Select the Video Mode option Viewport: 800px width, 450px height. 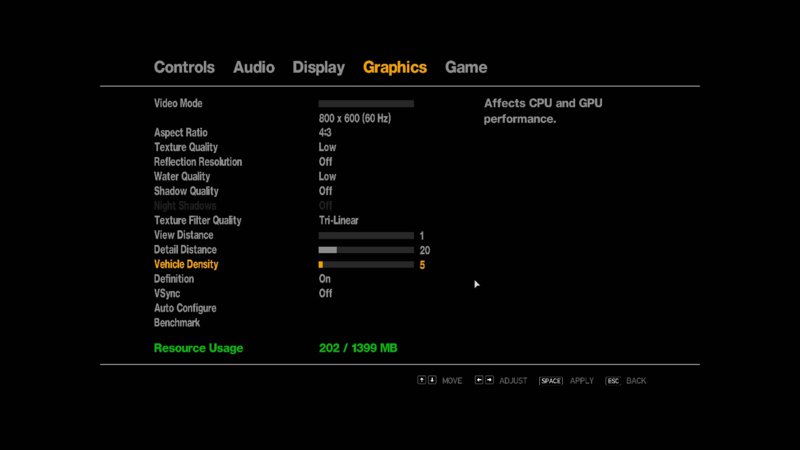pos(178,104)
